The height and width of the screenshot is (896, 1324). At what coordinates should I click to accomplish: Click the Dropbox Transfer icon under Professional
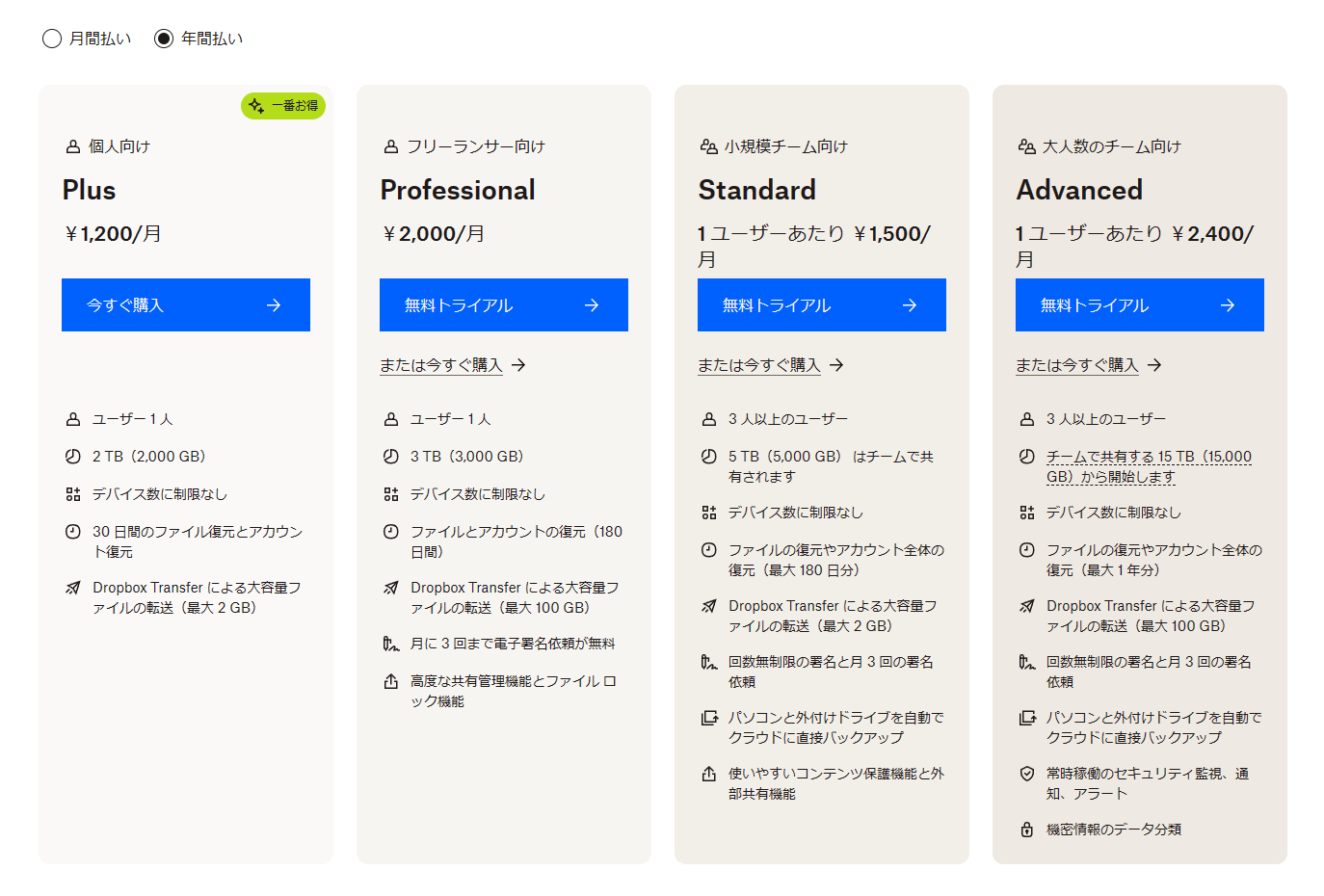pos(390,587)
